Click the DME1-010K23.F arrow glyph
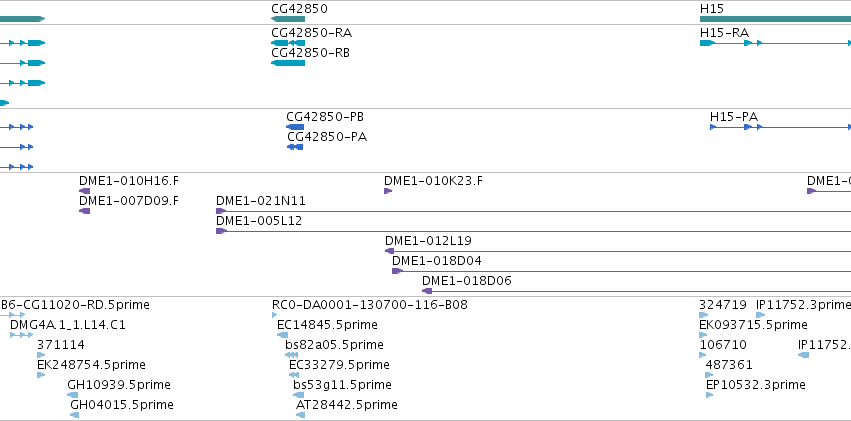Image resolution: width=851 pixels, height=421 pixels. coord(388,191)
